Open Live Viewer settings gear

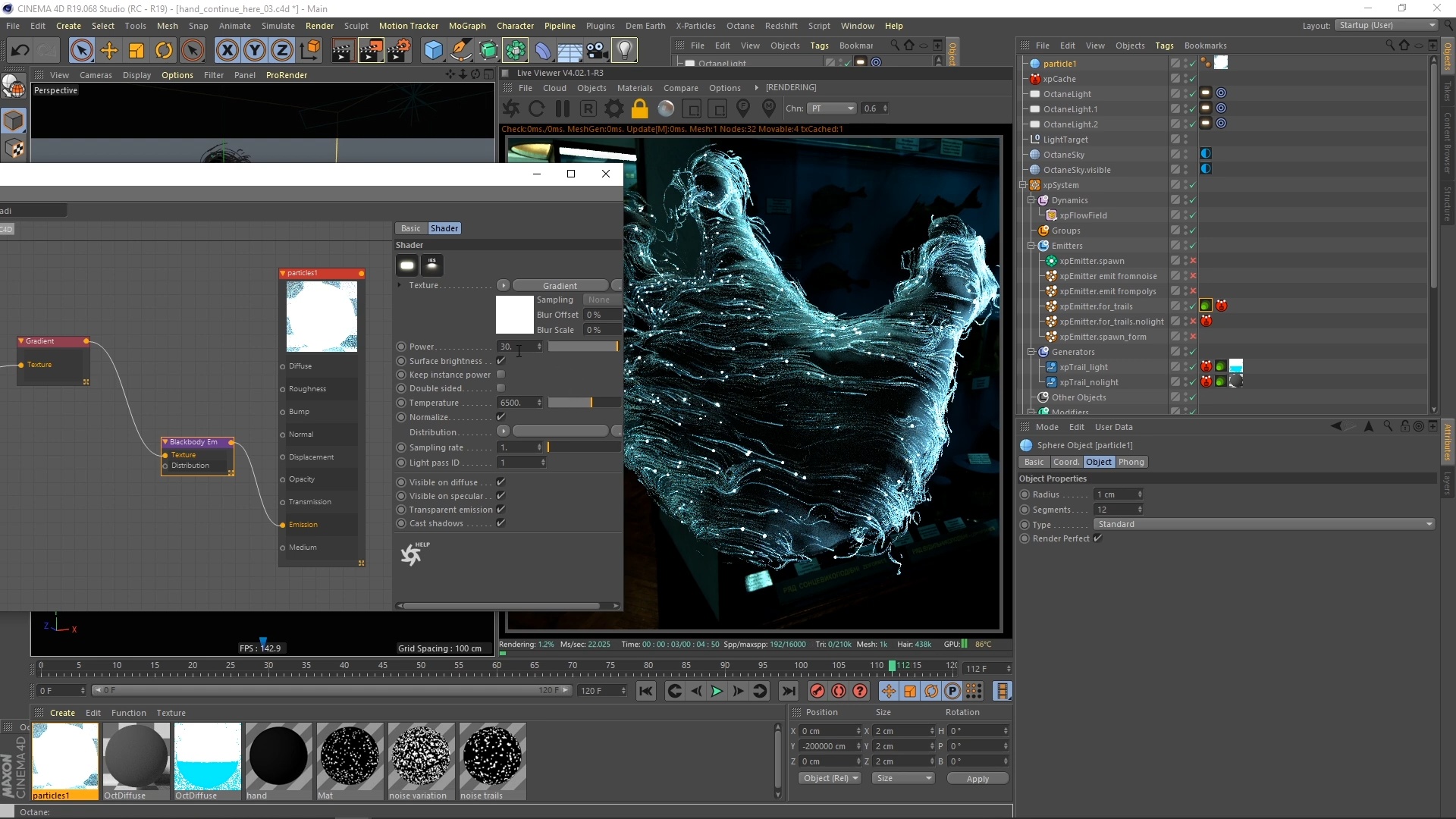coord(613,109)
